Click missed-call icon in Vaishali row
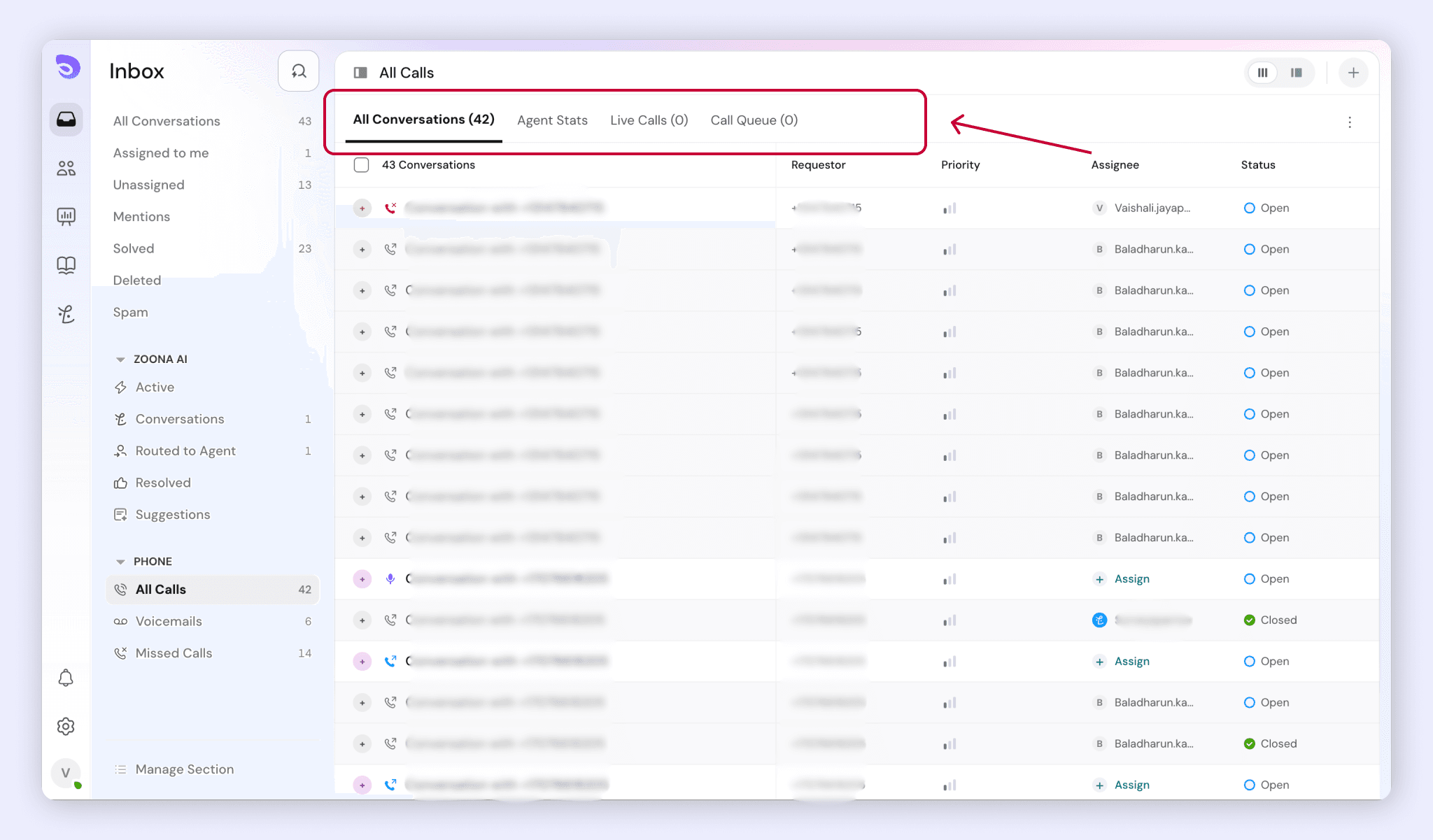This screenshot has width=1433, height=840. (x=390, y=208)
